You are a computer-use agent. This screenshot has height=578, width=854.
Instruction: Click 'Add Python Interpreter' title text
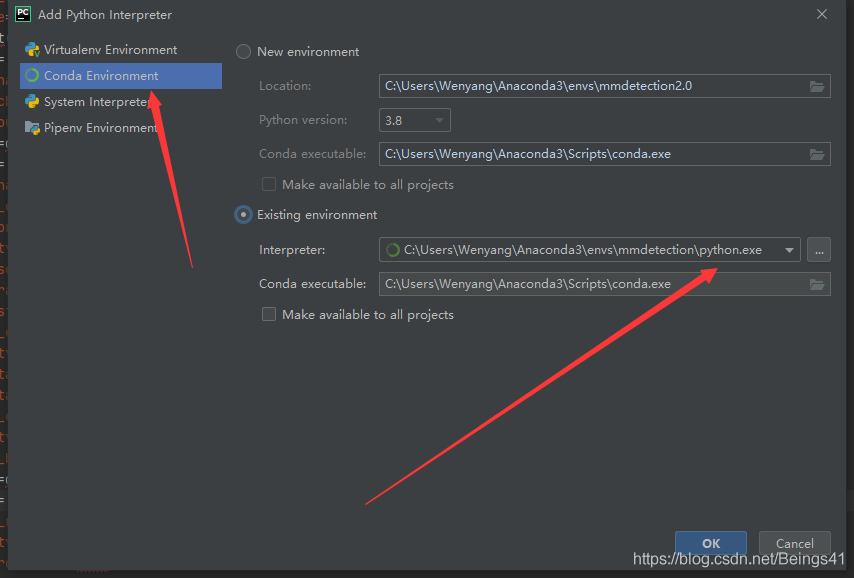[x=105, y=15]
